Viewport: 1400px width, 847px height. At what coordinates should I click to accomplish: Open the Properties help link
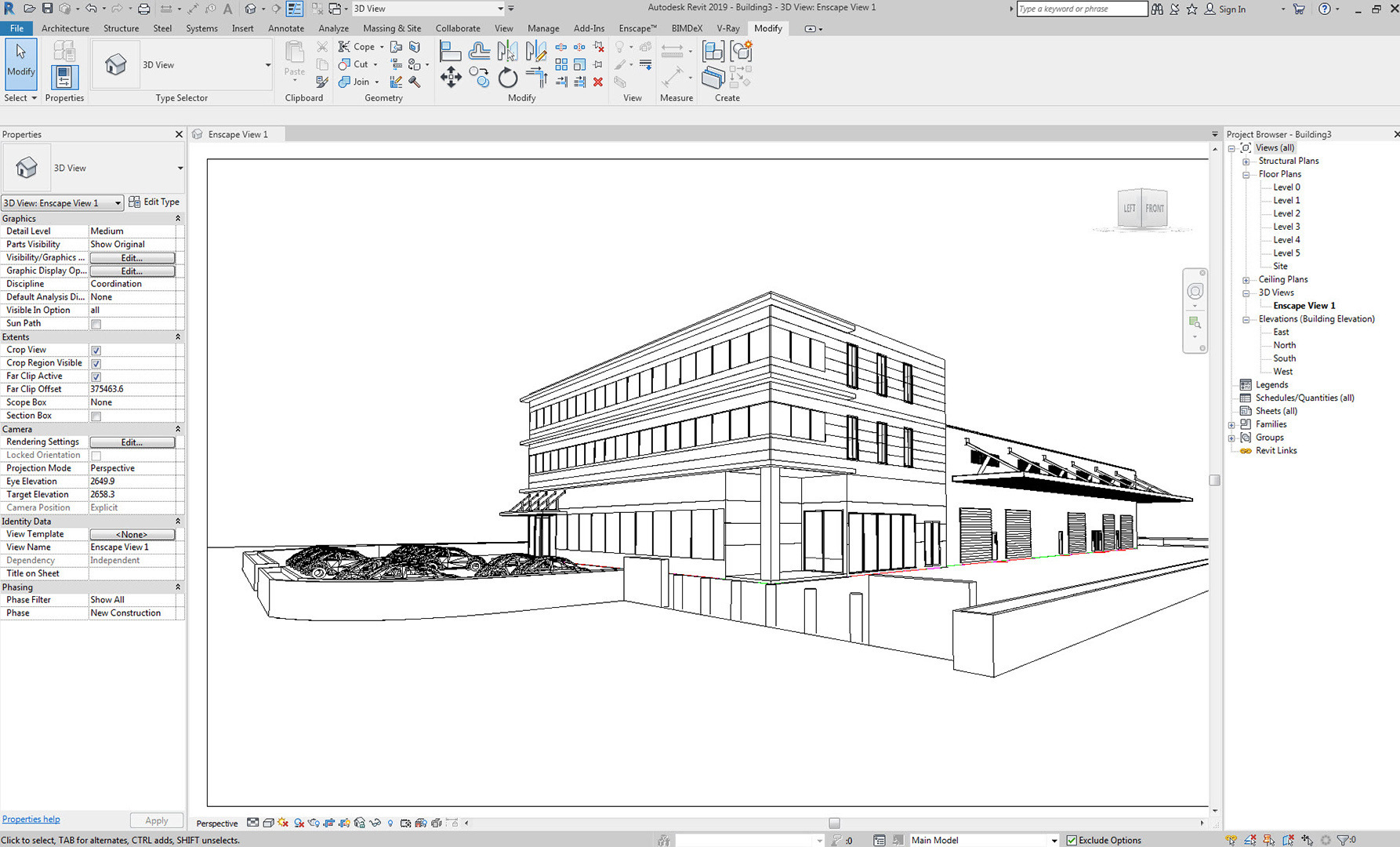click(x=31, y=819)
